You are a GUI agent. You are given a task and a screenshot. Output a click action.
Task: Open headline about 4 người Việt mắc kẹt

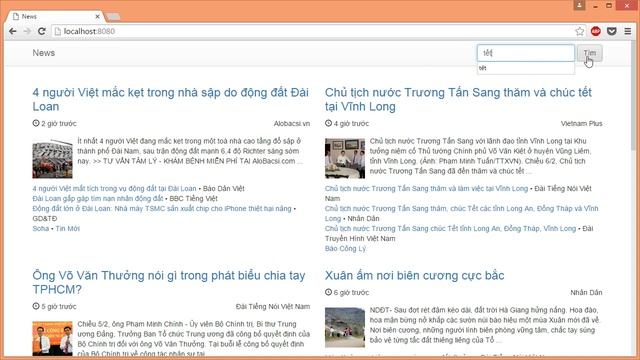click(171, 99)
